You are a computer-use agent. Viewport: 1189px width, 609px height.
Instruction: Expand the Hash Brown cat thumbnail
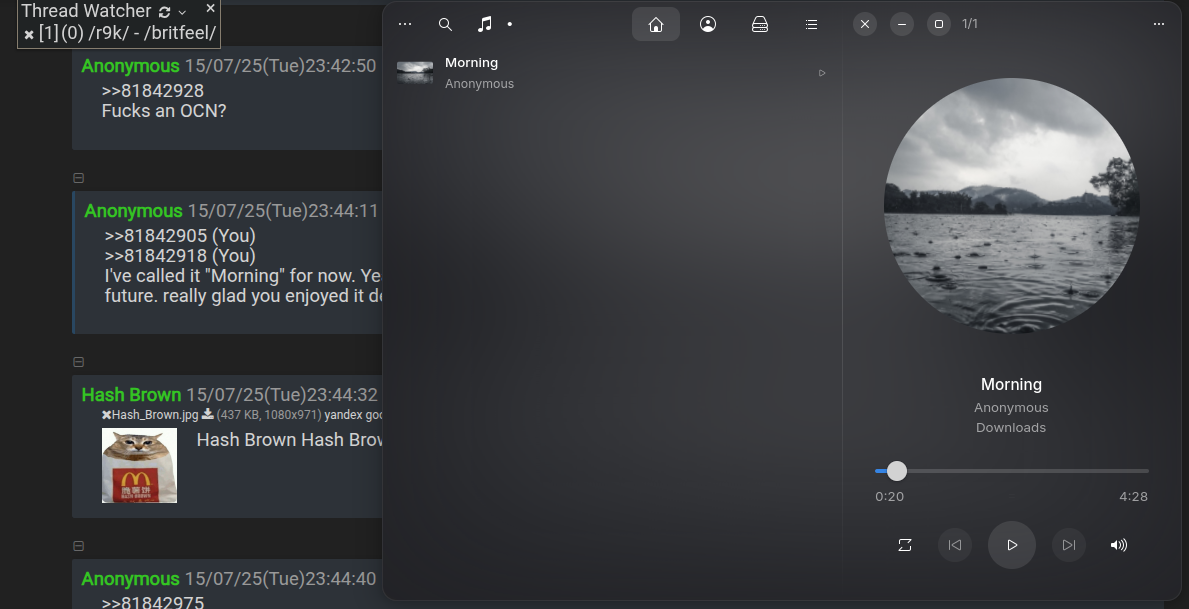140,466
